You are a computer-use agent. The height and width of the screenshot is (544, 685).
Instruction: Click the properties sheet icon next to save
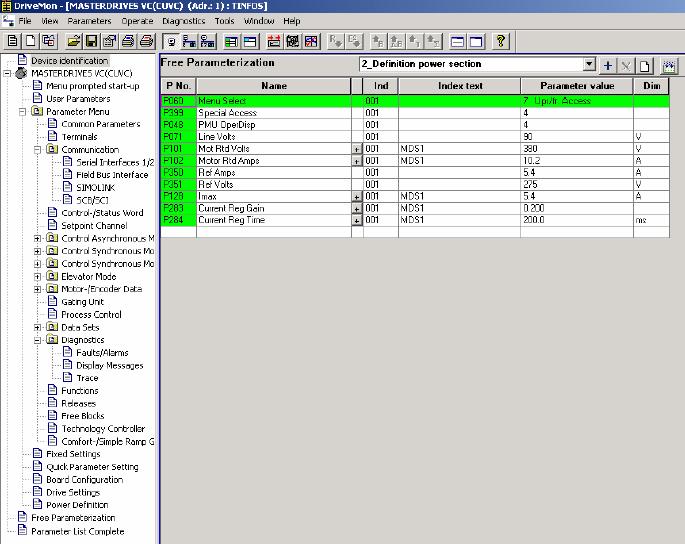pos(109,41)
